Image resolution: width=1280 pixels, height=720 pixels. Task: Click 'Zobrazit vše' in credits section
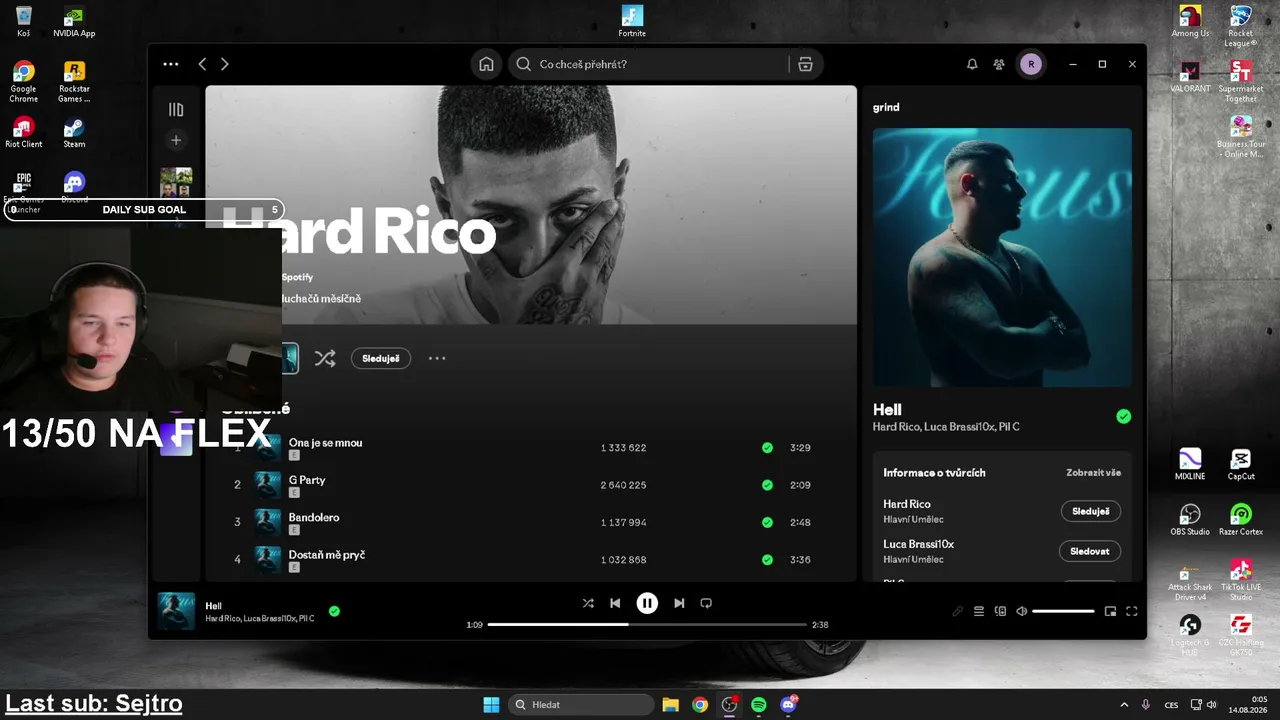[x=1094, y=472]
